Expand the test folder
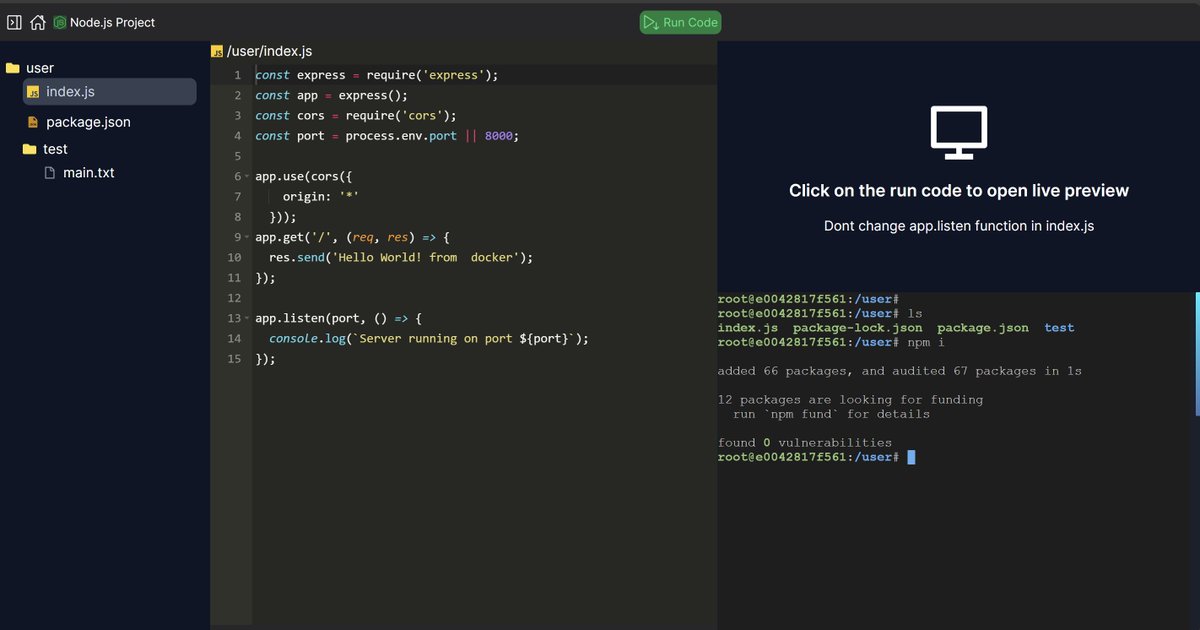The image size is (1200, 630). (x=55, y=149)
